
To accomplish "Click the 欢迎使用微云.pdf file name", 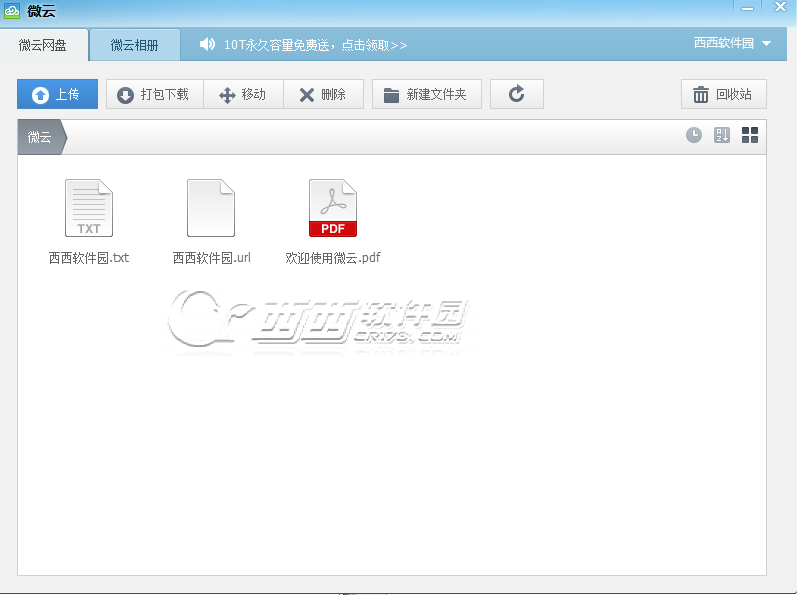I will 333,258.
